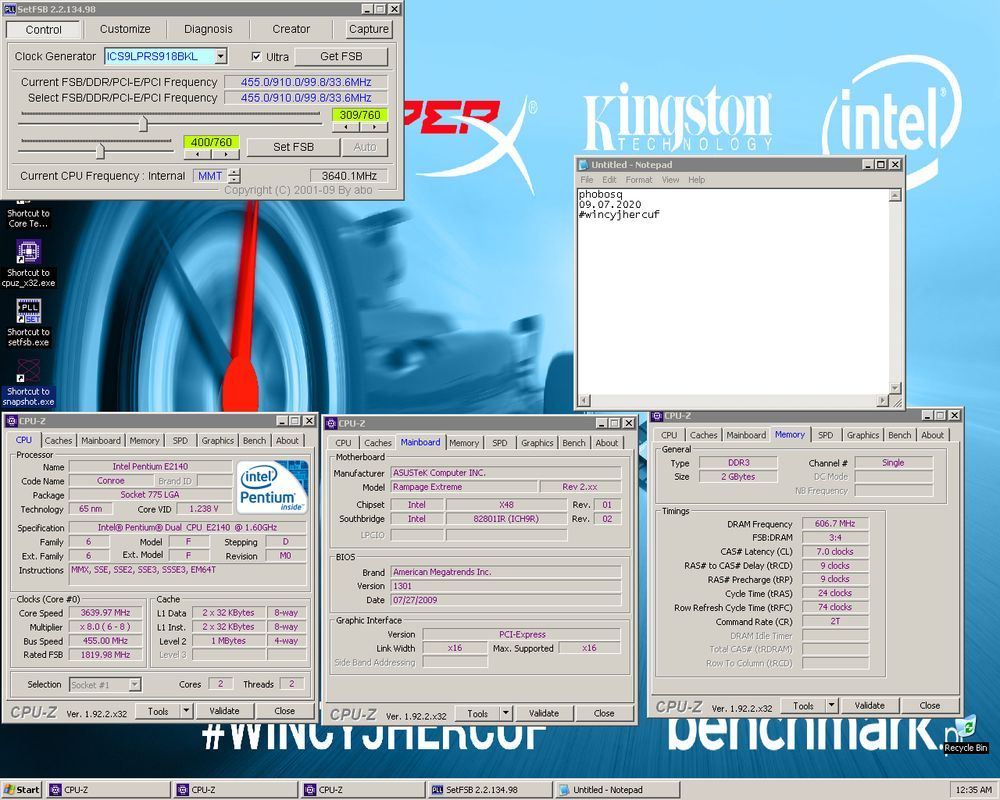This screenshot has width=1000, height=800.
Task: Click Close in the Memory window
Action: (929, 706)
